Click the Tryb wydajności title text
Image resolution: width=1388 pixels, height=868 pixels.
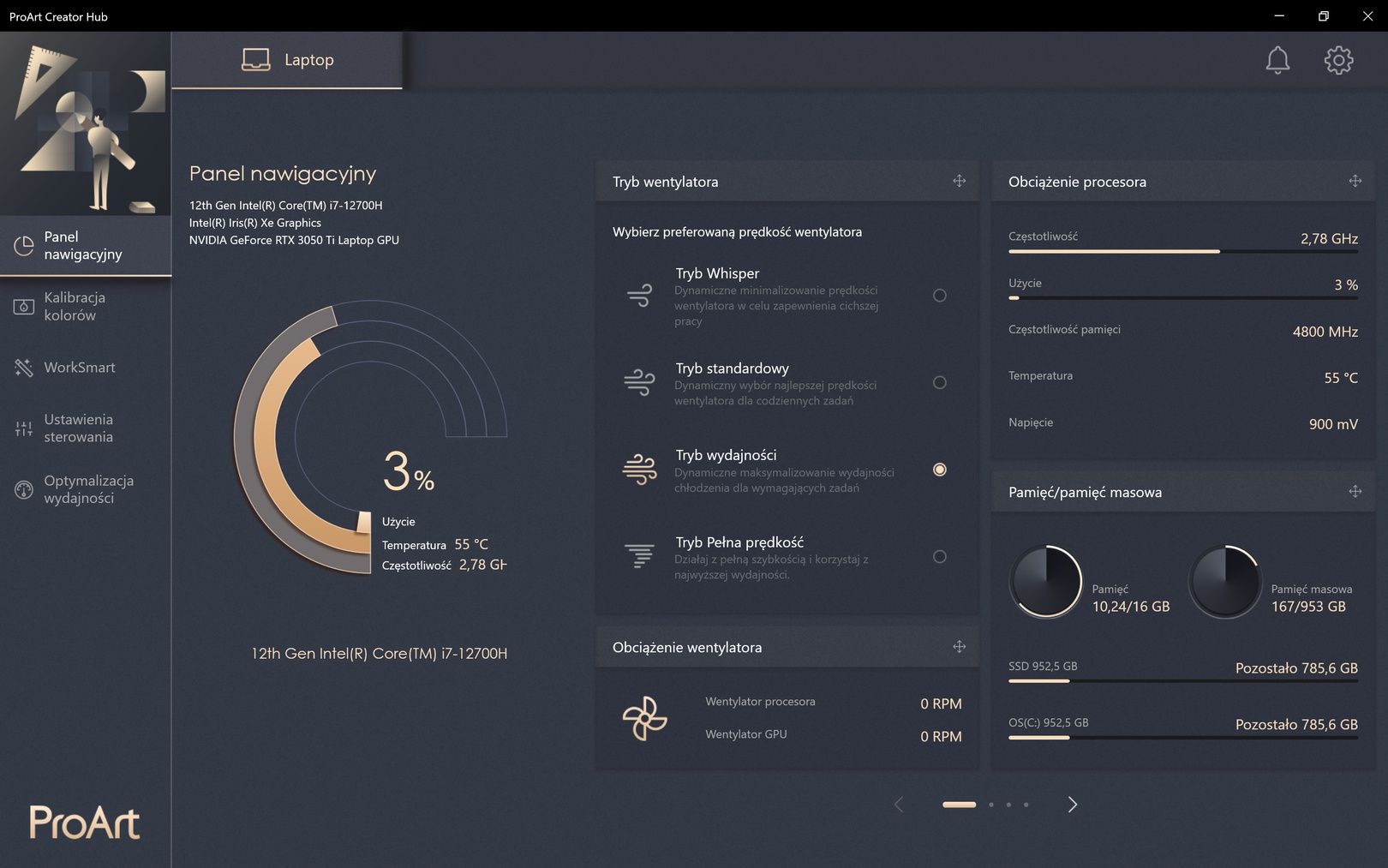click(726, 455)
